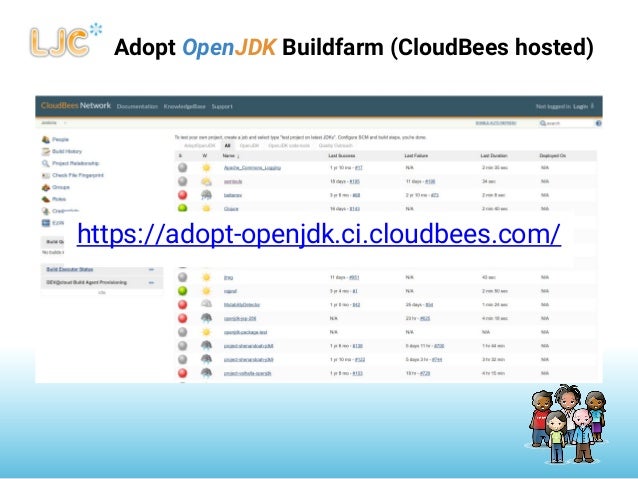Open build #729 last failure link
This screenshot has height=479, width=638.
click(x=425, y=373)
